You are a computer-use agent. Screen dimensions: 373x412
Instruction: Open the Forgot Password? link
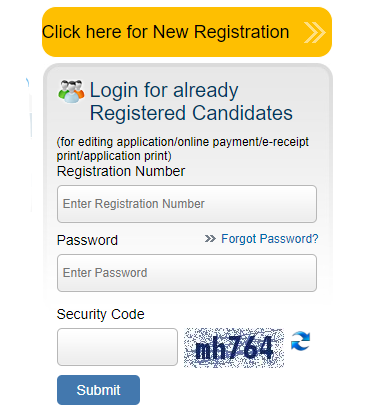click(270, 239)
